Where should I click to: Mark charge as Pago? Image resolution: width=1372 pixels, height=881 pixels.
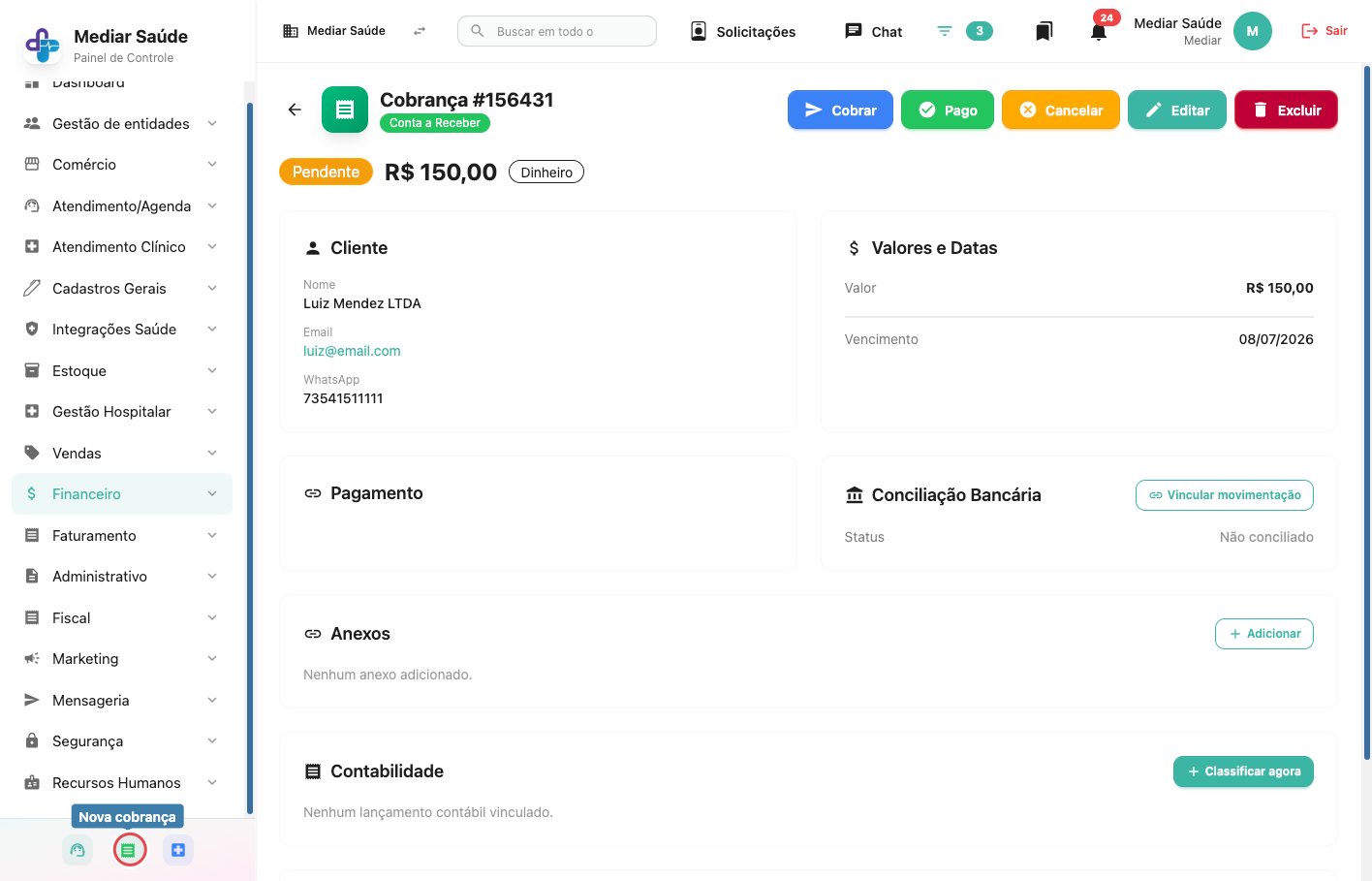948,110
